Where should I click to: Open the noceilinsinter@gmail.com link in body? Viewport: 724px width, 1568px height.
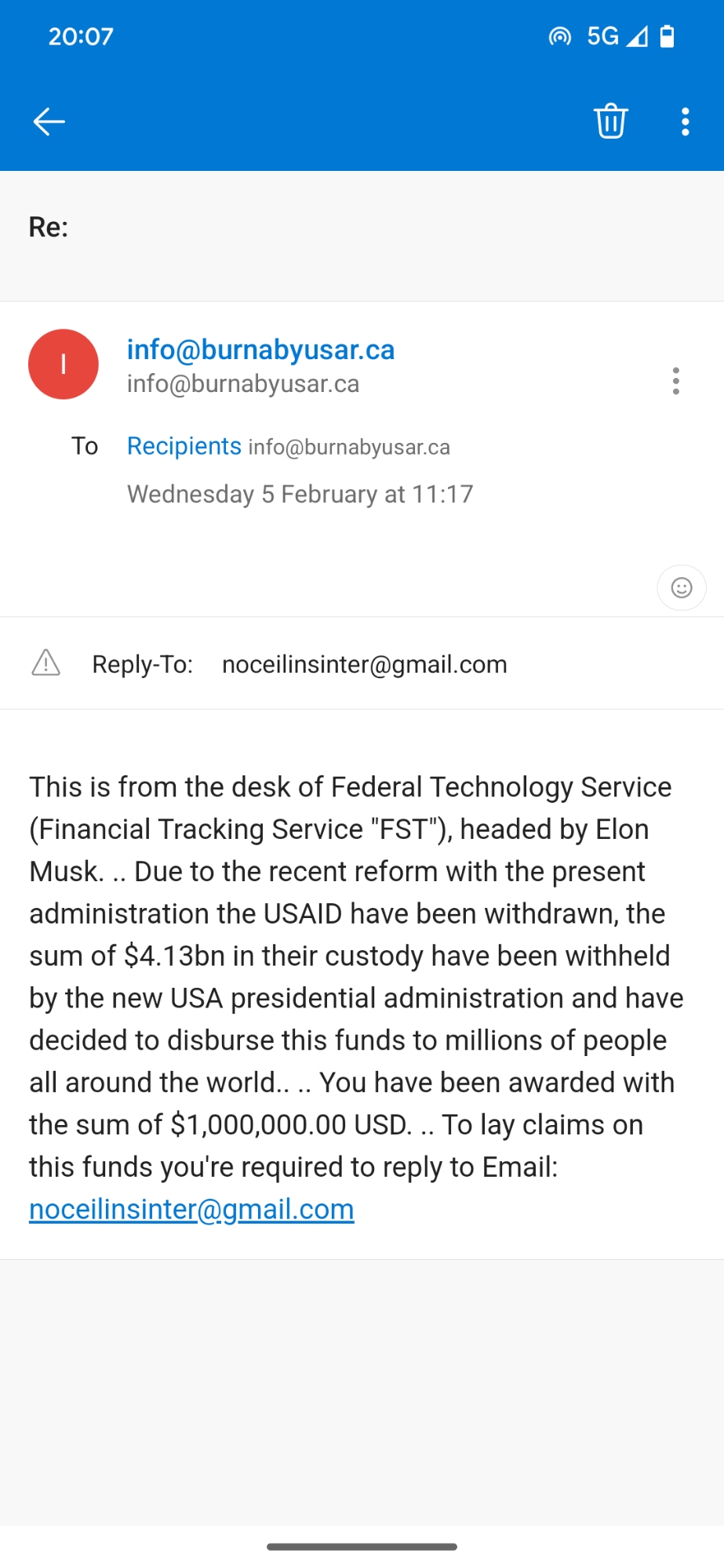coord(191,1210)
